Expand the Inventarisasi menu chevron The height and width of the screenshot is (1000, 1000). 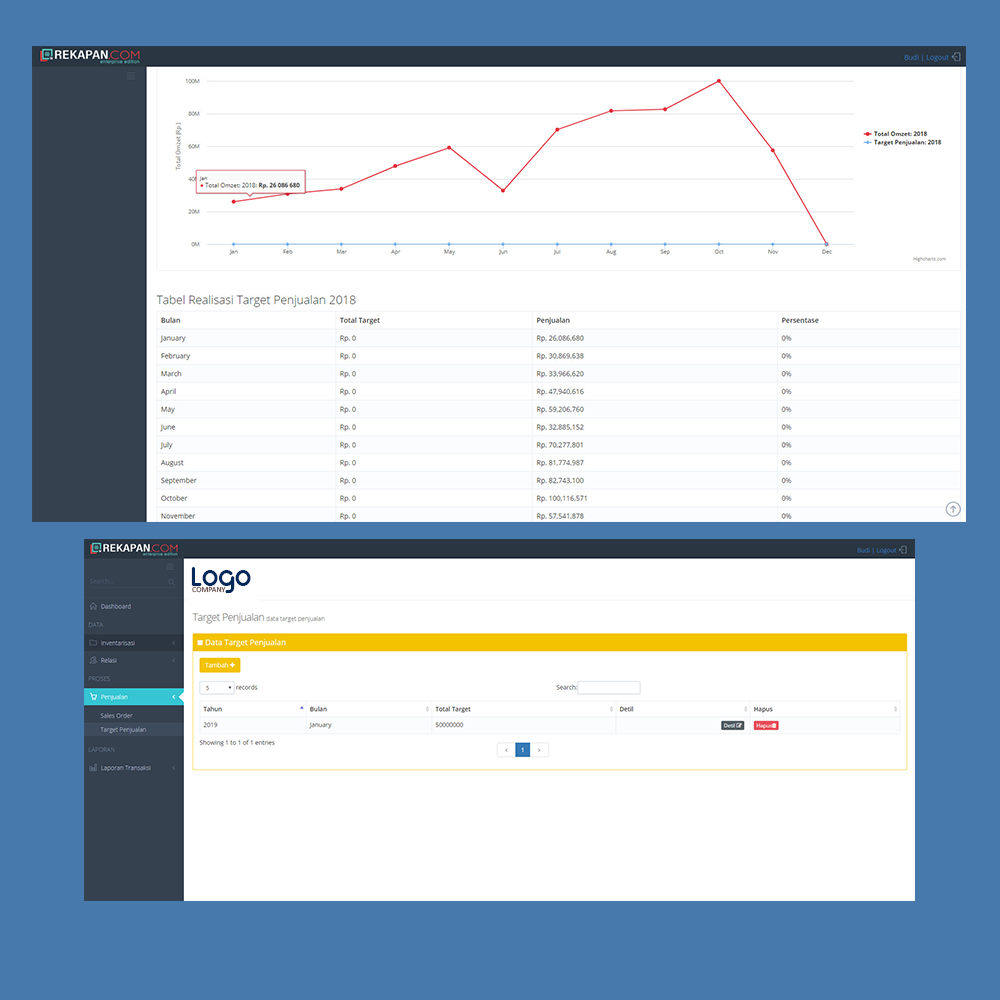click(174, 643)
